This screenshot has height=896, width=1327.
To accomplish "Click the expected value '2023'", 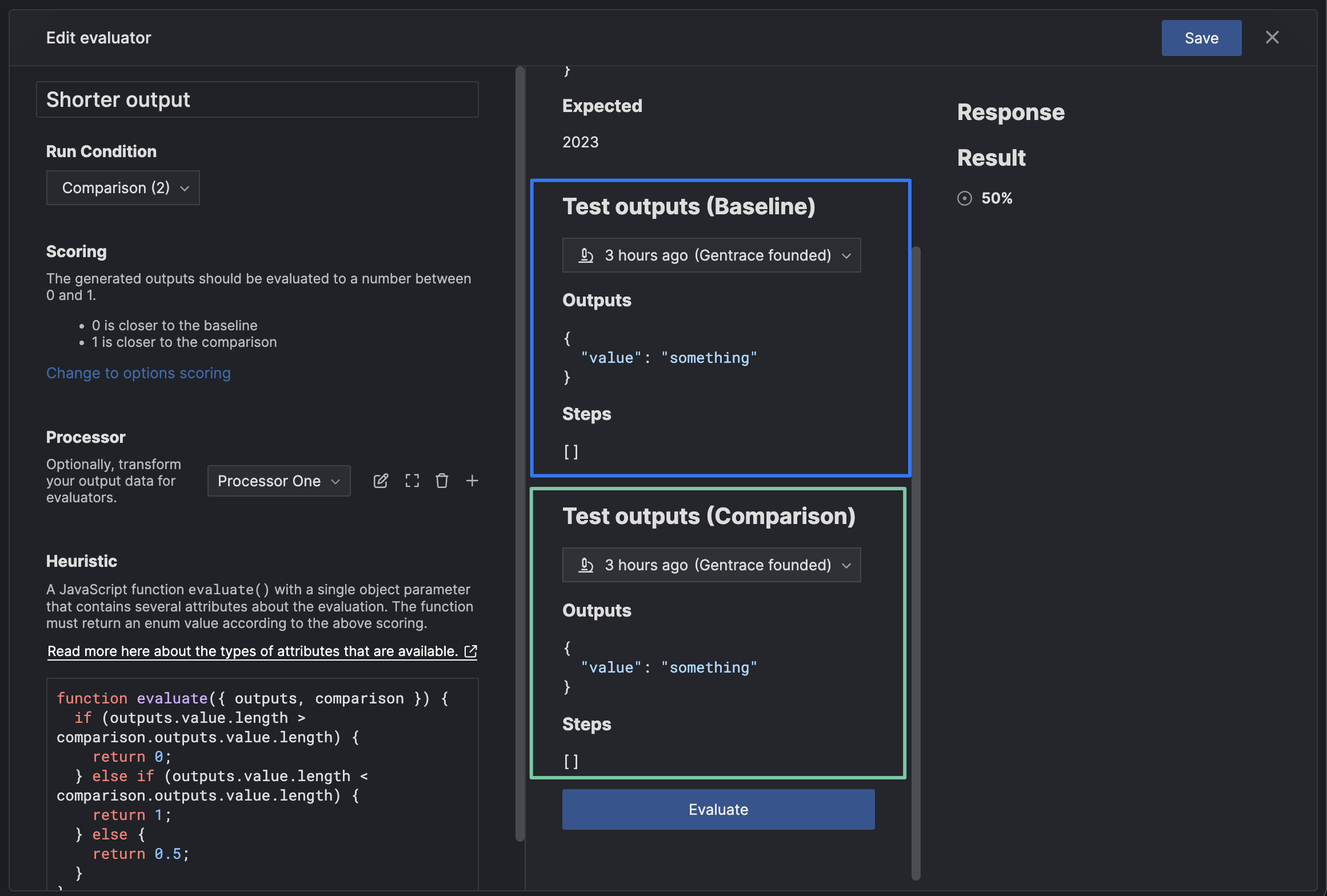I will [581, 142].
